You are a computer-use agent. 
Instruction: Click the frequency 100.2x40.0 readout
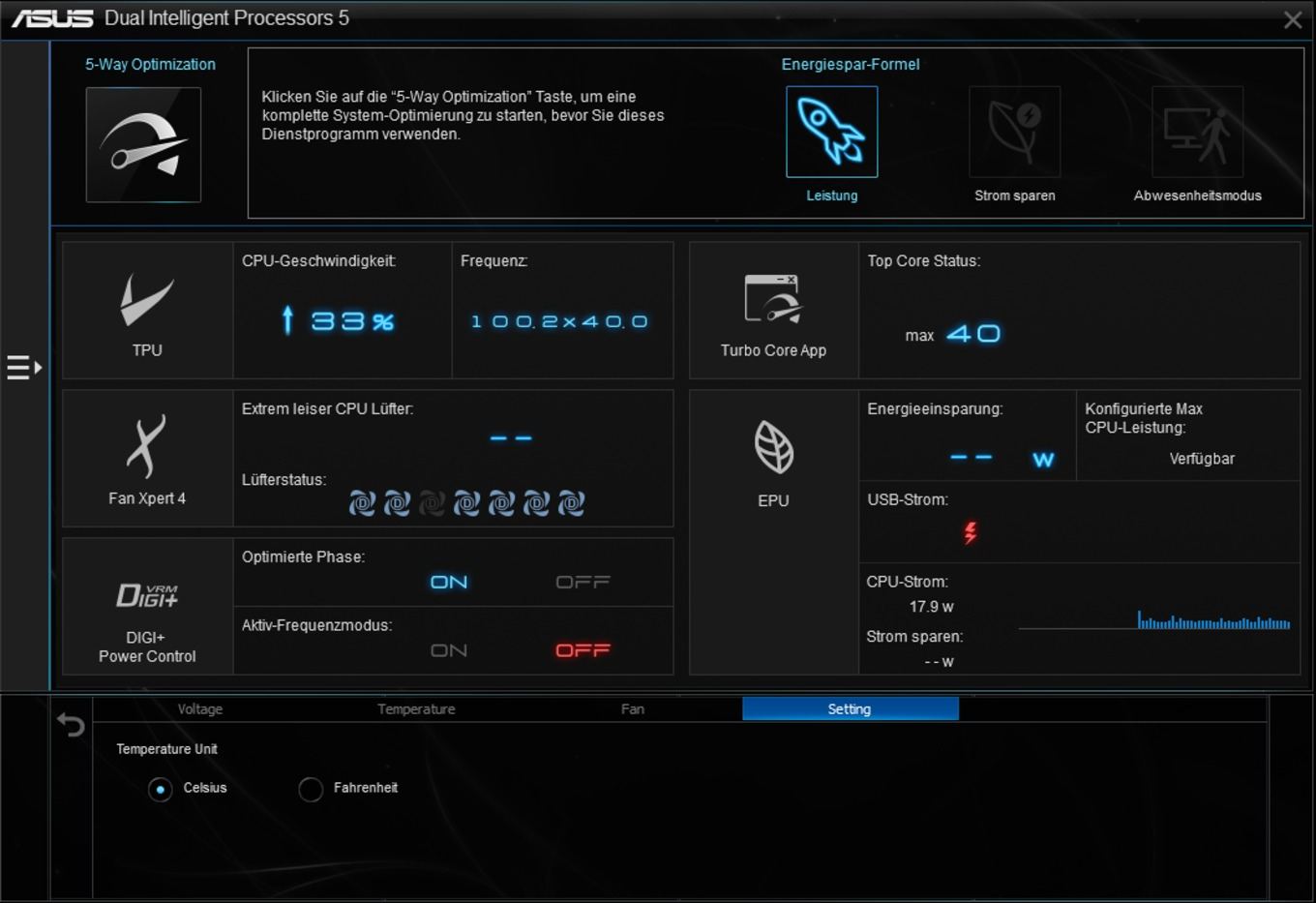pos(559,321)
